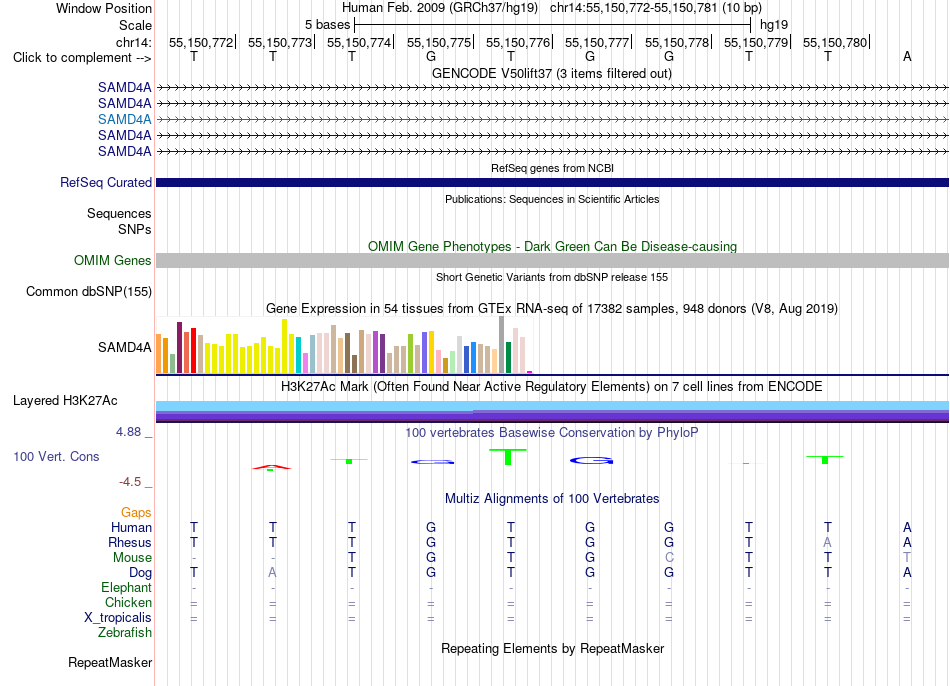Select the "Human" alignment species label
Image resolution: width=950 pixels, height=686 pixels.
131,528
